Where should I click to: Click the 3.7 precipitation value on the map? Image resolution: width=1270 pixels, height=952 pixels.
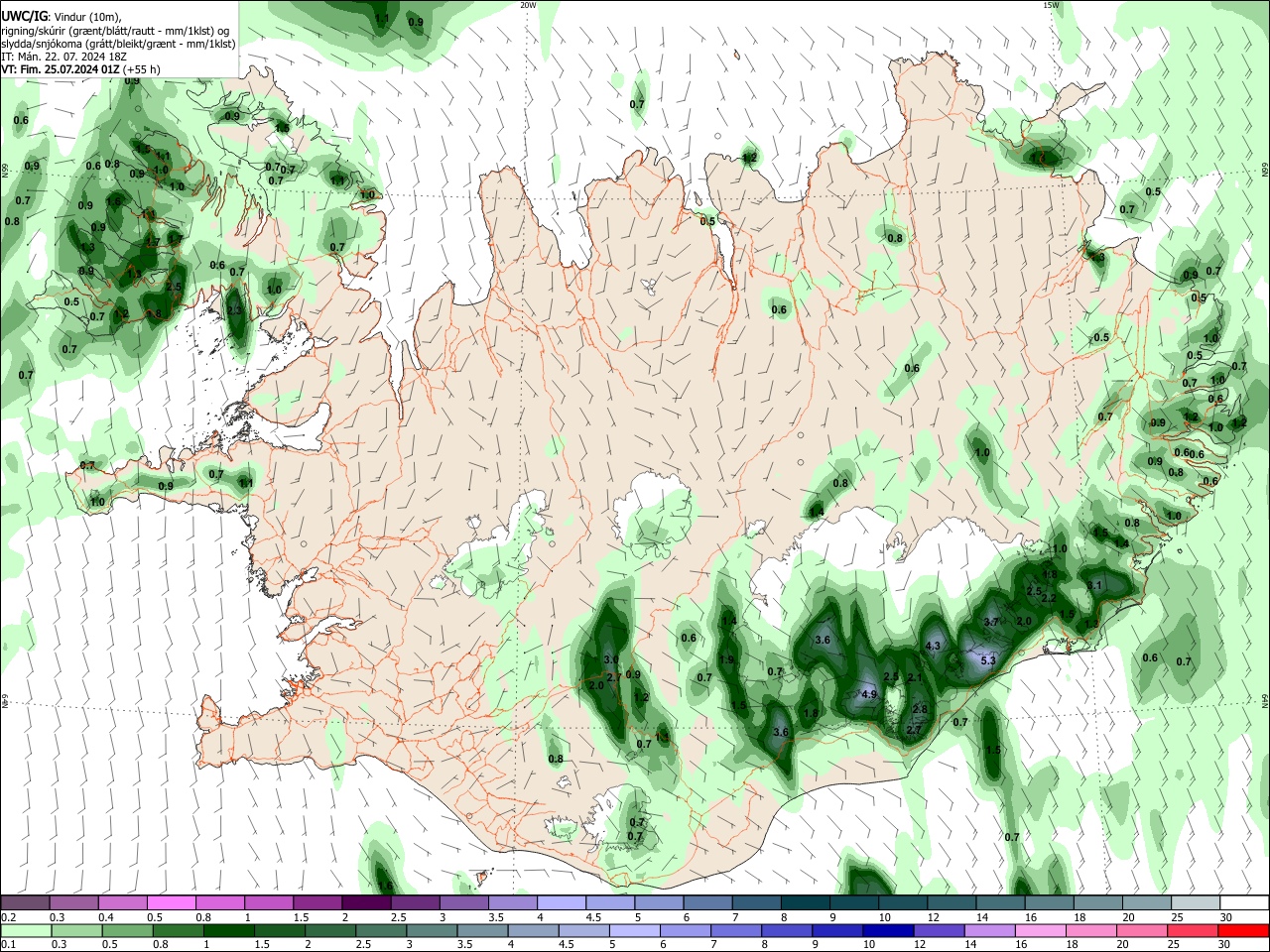(x=991, y=622)
